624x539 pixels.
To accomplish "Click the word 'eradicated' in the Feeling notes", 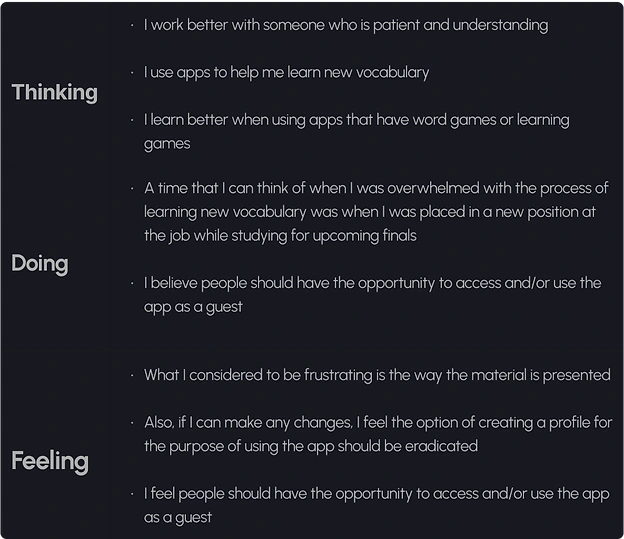I will coord(439,446).
